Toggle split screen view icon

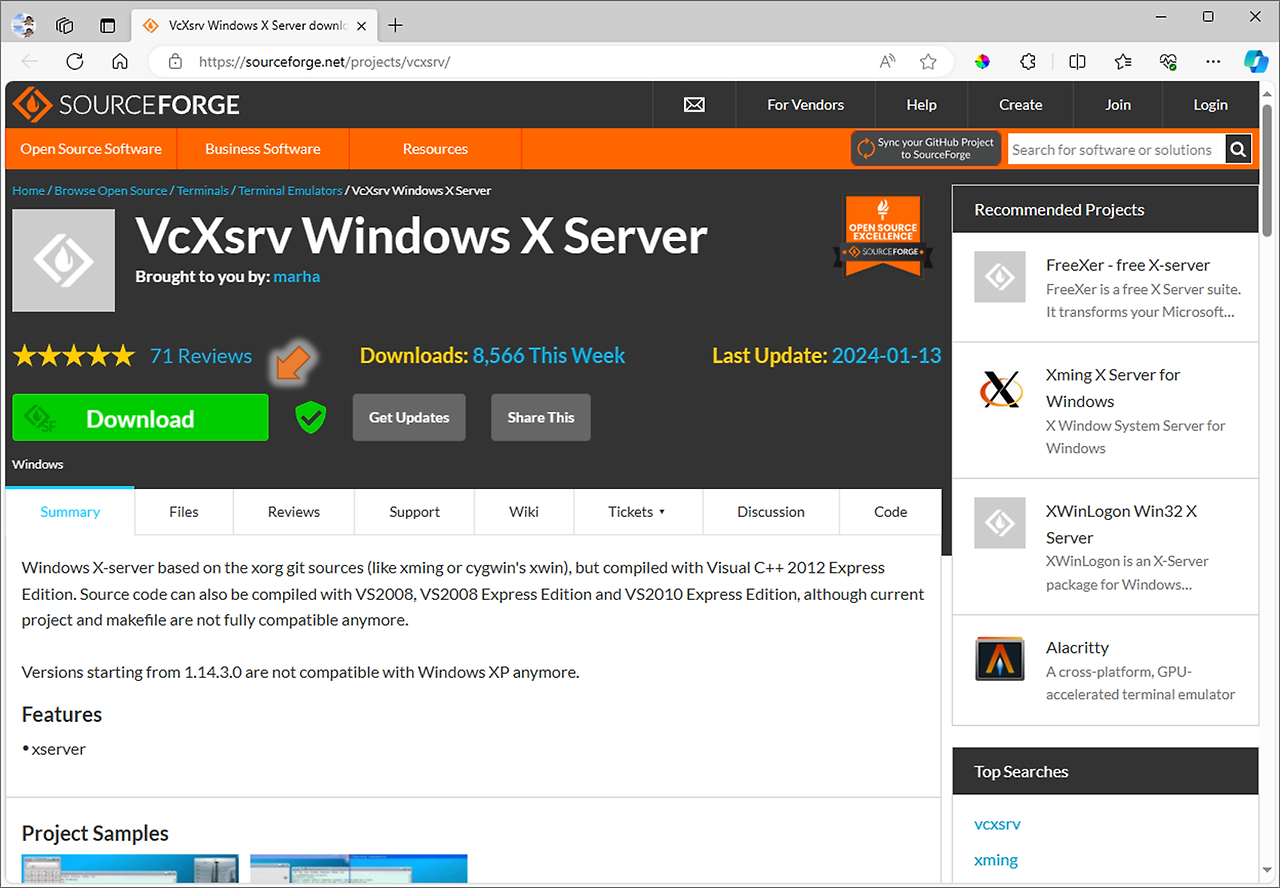pos(1077,62)
